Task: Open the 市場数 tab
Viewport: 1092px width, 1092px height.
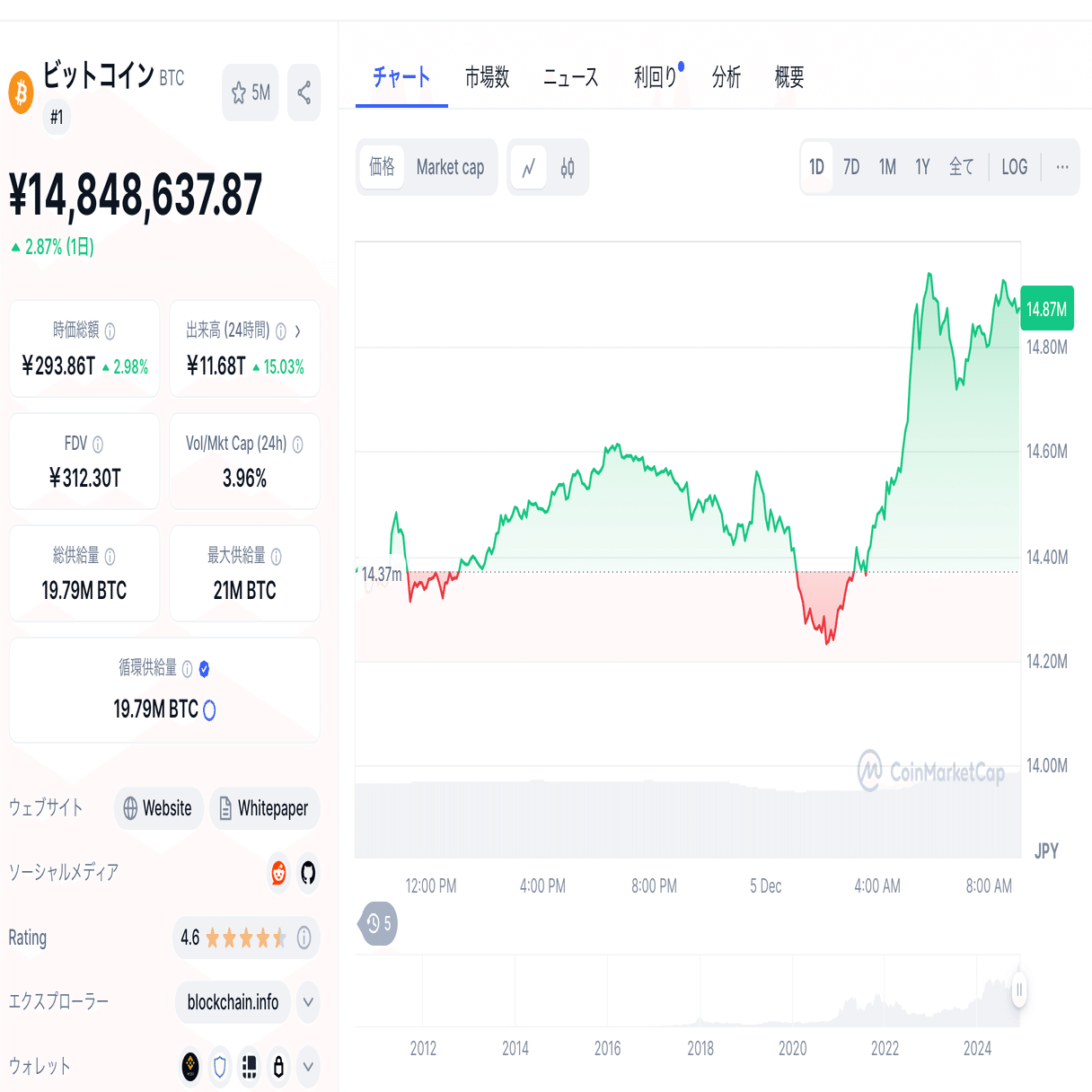Action: pos(488,78)
